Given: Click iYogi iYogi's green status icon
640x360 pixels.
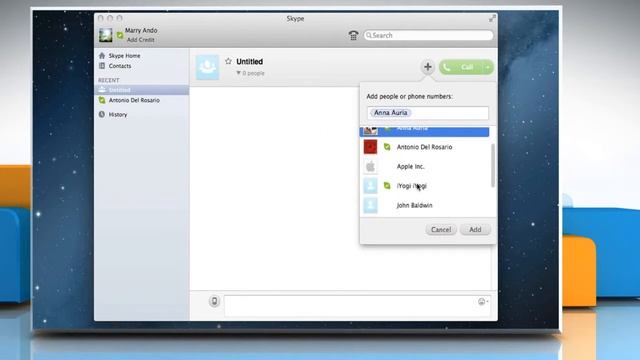Looking at the screenshot, I should click(387, 186).
